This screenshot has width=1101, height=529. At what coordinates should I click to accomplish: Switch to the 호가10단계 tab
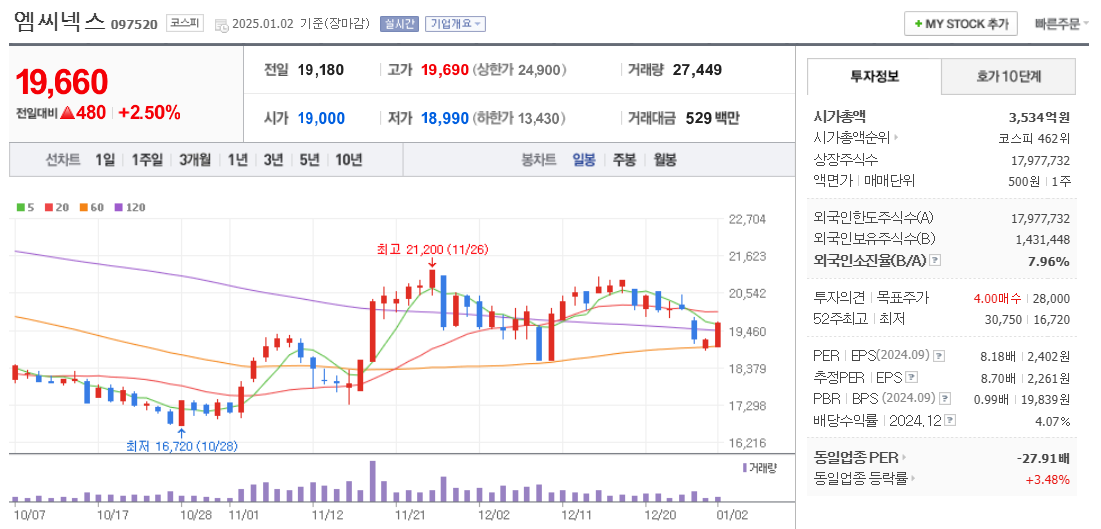coord(1008,76)
